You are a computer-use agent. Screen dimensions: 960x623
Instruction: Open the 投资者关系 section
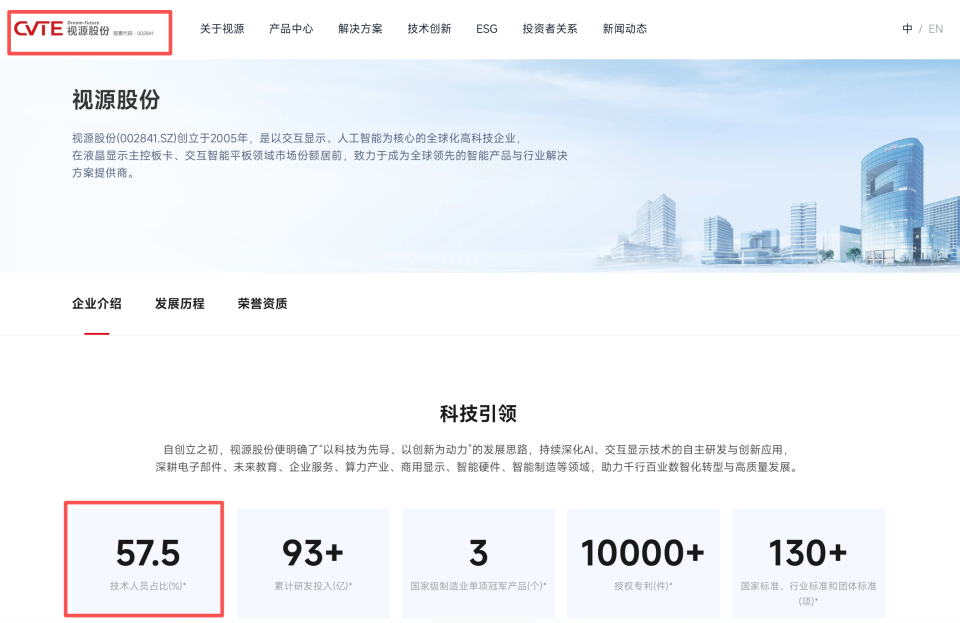pos(552,29)
